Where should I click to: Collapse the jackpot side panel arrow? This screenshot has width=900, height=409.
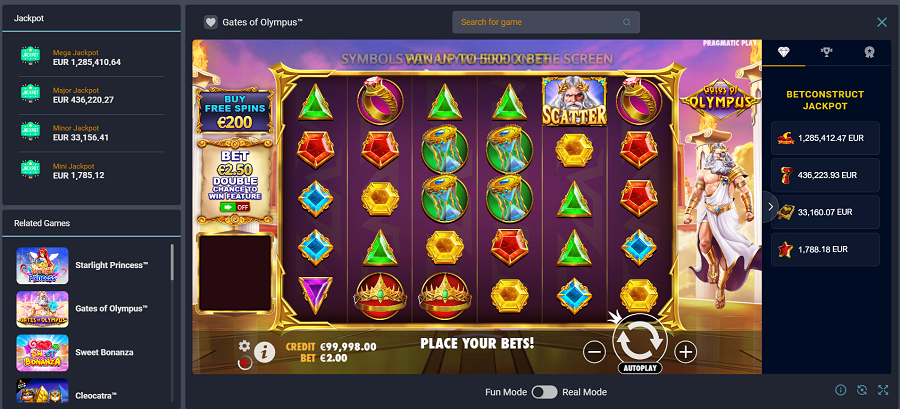click(770, 207)
